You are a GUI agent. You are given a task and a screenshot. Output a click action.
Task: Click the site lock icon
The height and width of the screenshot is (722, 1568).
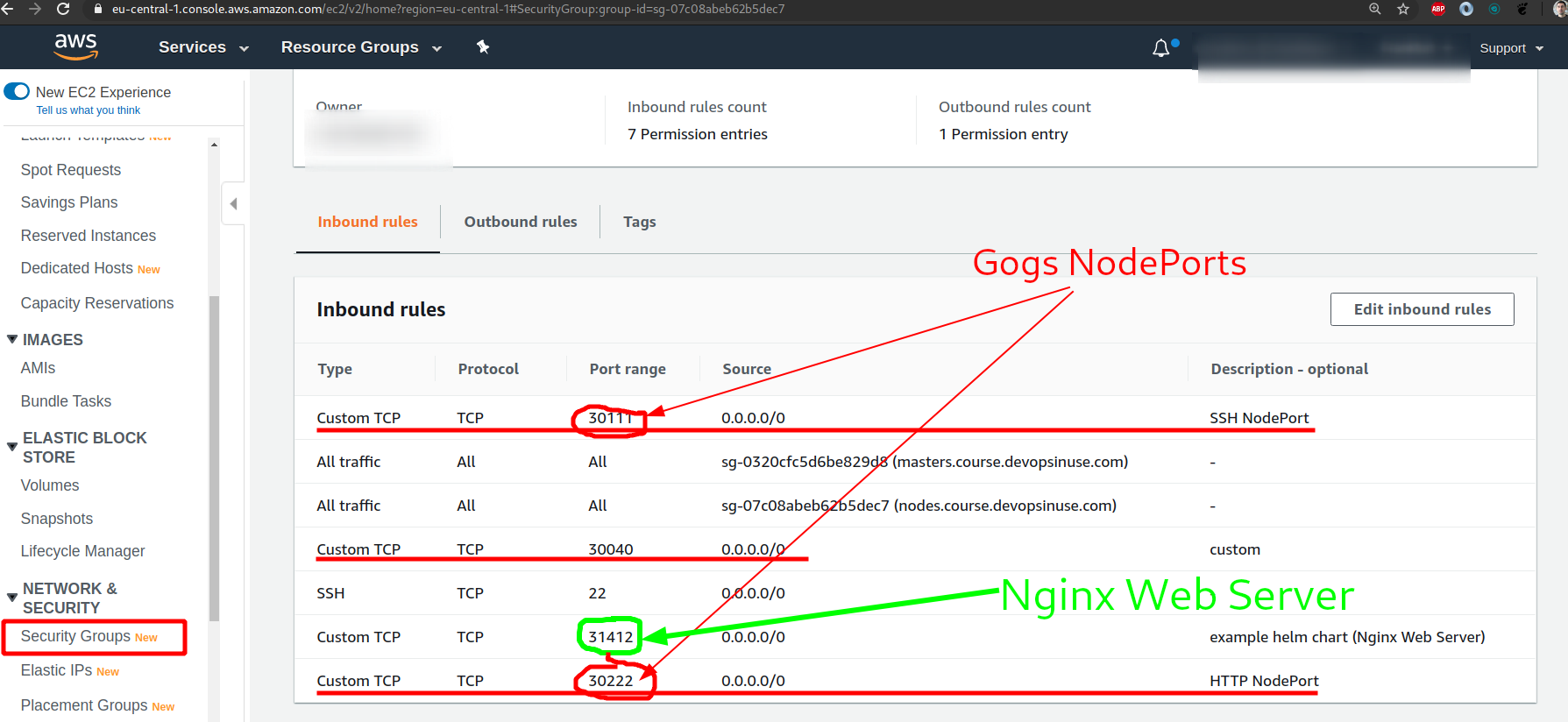click(x=98, y=9)
